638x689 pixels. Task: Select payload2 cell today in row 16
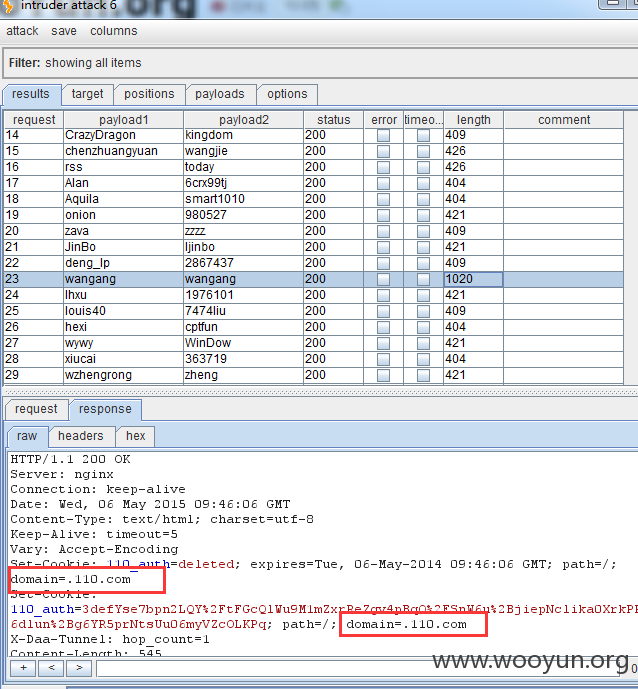pyautogui.click(x=243, y=167)
